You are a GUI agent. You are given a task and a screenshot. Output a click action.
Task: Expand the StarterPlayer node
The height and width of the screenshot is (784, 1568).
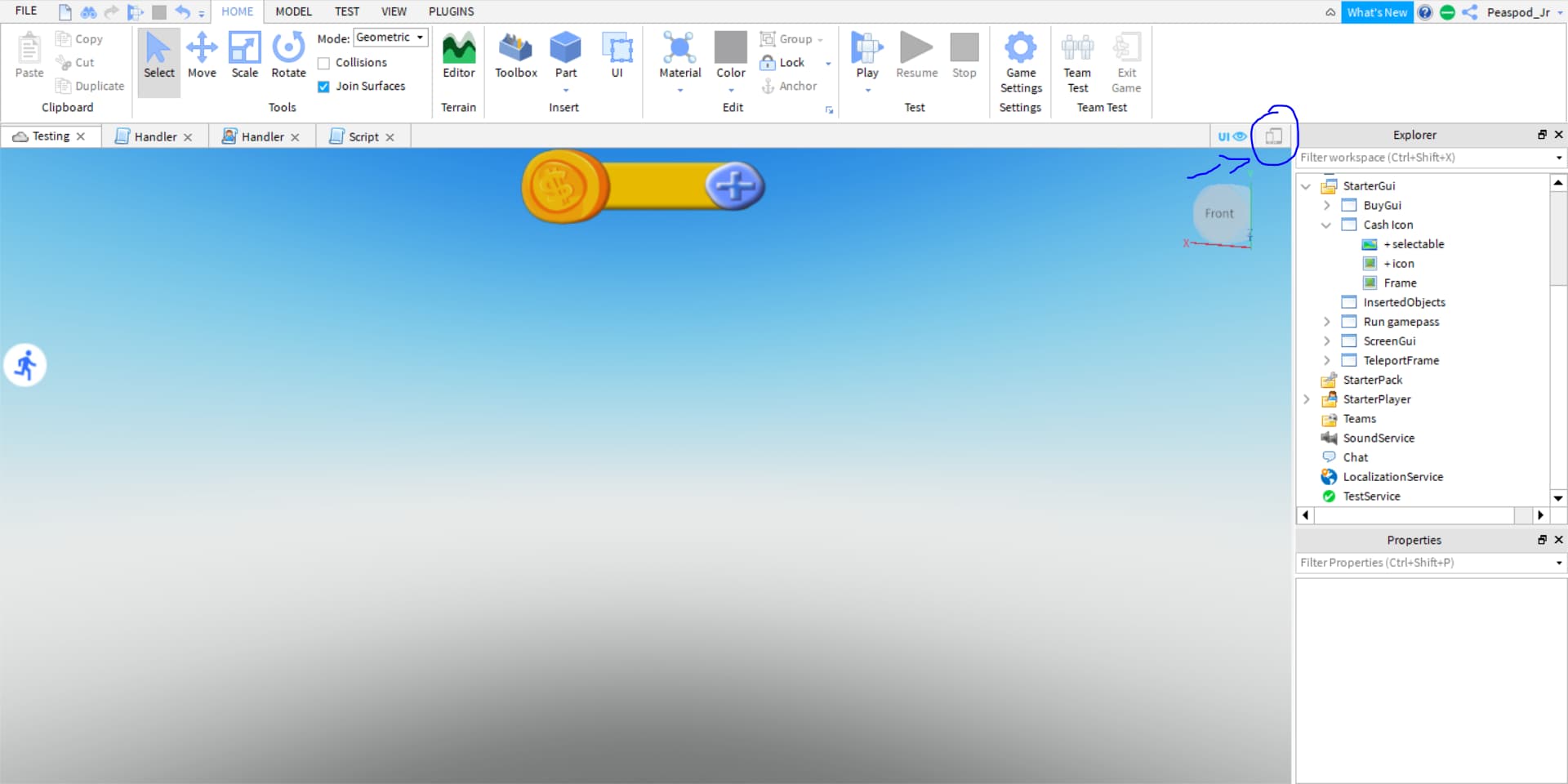(1306, 399)
